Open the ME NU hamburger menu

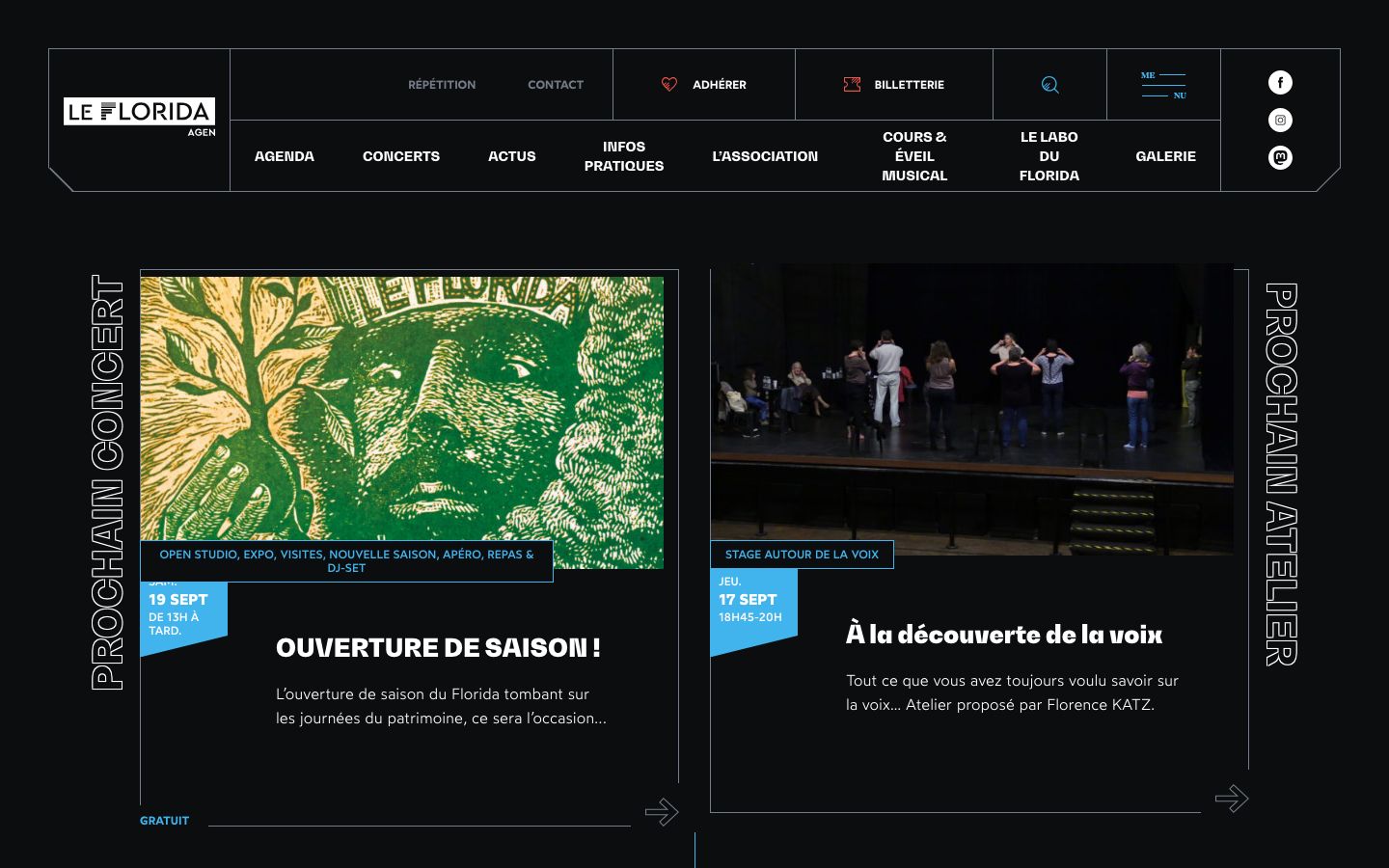(x=1163, y=85)
